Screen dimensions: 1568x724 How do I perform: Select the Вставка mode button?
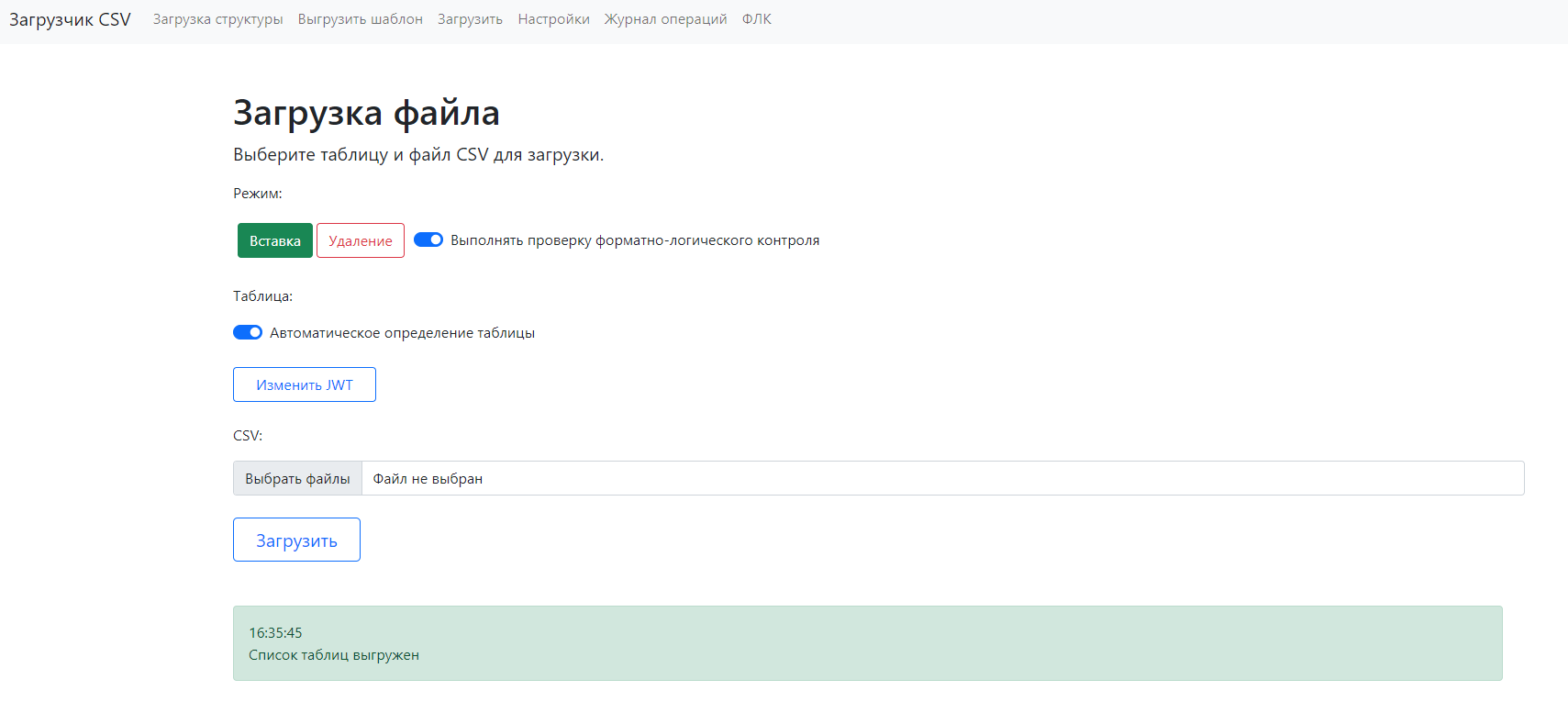click(x=274, y=240)
